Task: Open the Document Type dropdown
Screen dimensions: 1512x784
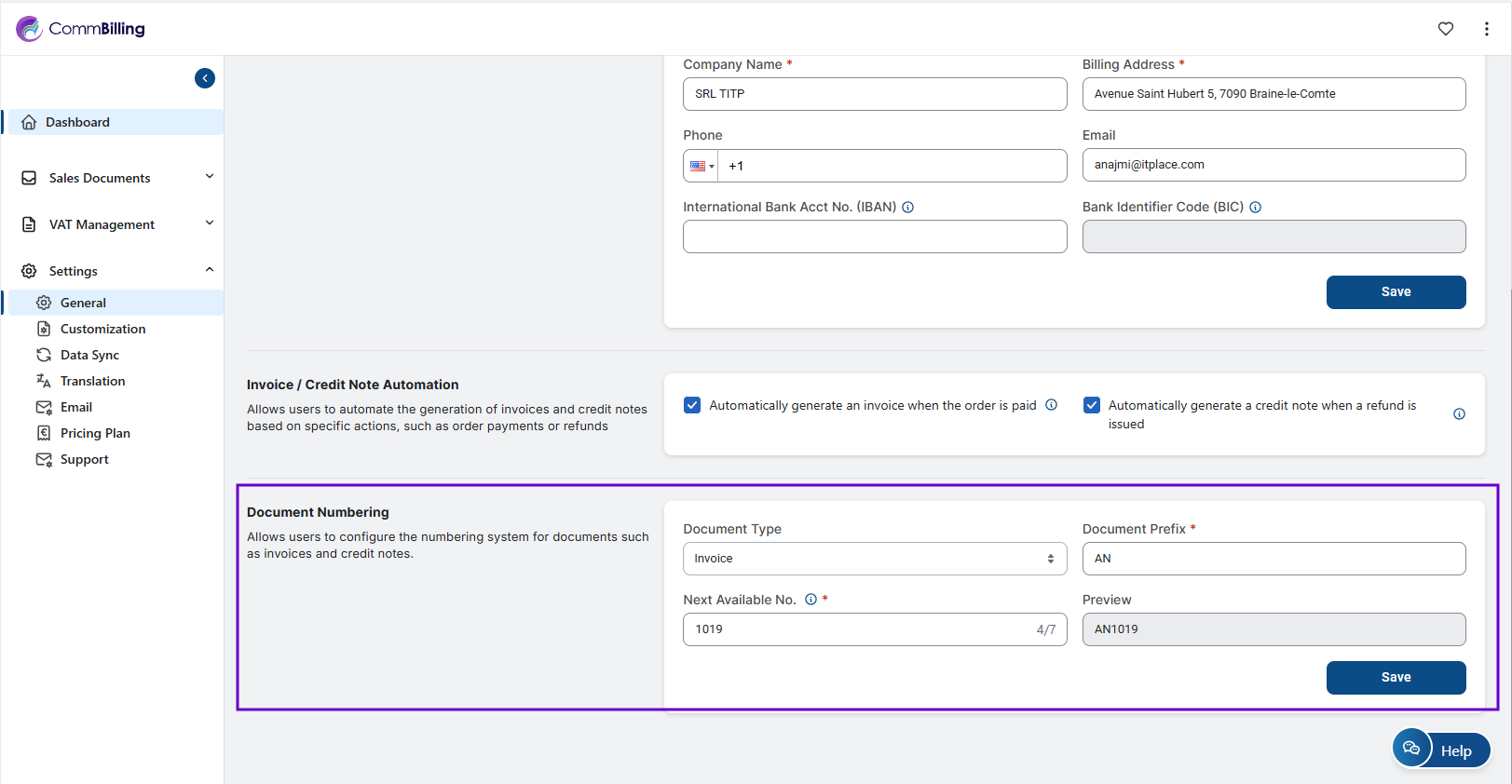Action: [874, 559]
